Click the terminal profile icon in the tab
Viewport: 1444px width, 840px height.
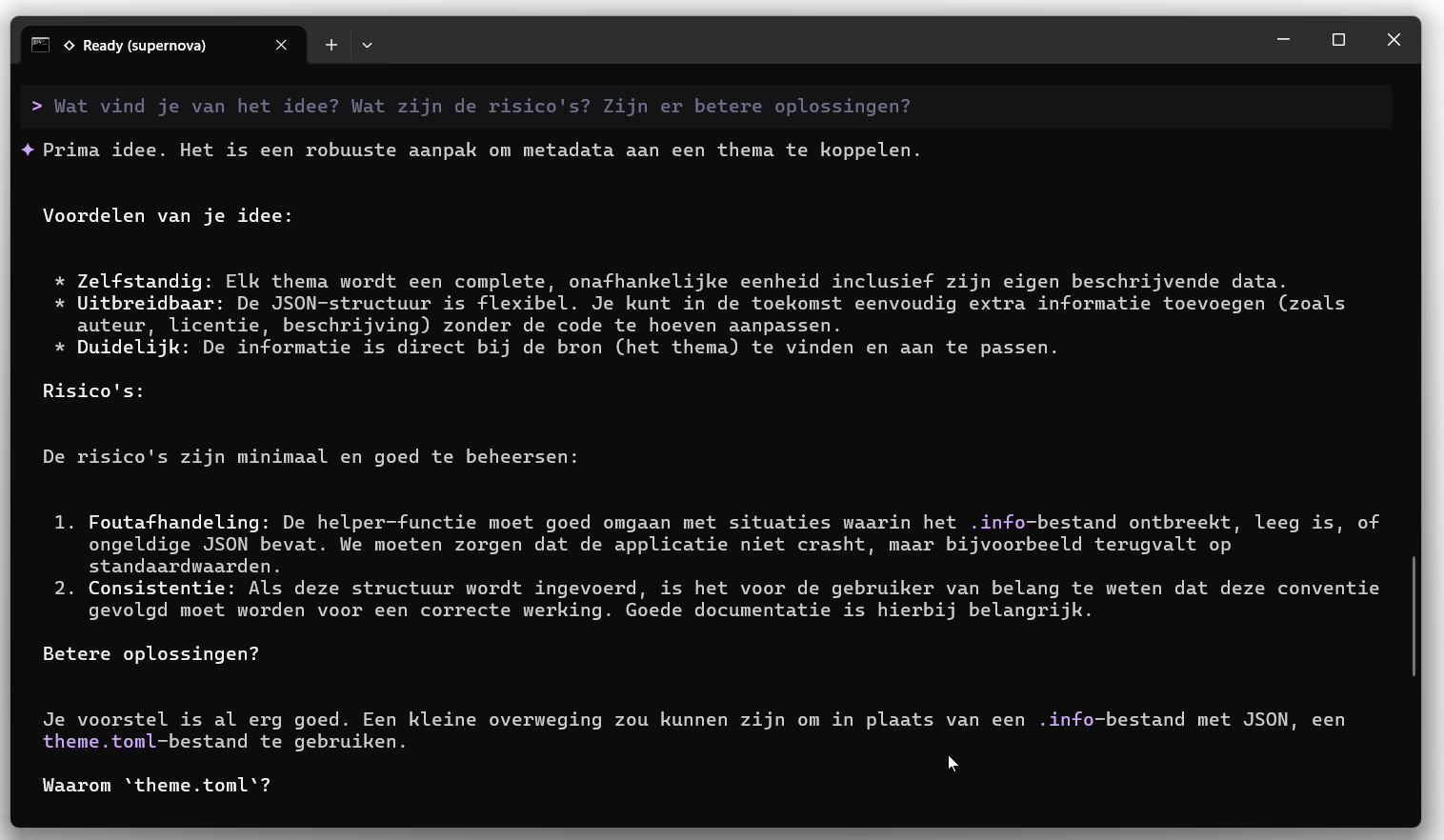point(40,45)
